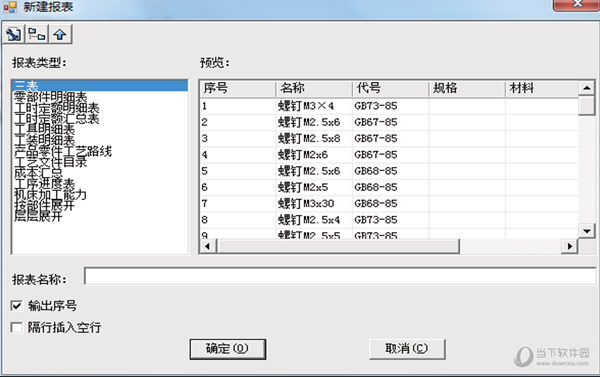Select 工序进度表 report type

pos(44,183)
